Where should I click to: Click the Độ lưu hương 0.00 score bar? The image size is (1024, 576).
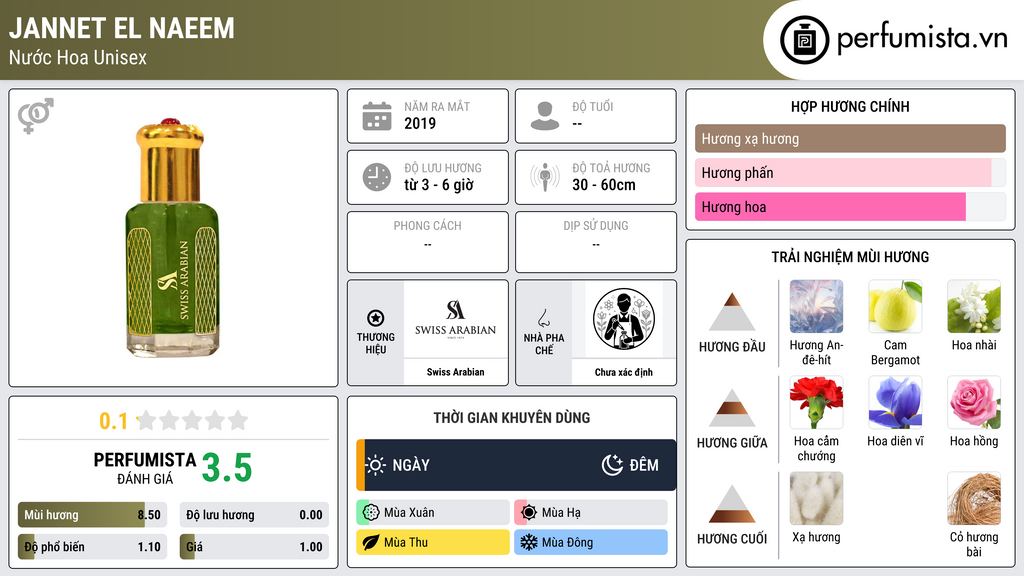(254, 515)
